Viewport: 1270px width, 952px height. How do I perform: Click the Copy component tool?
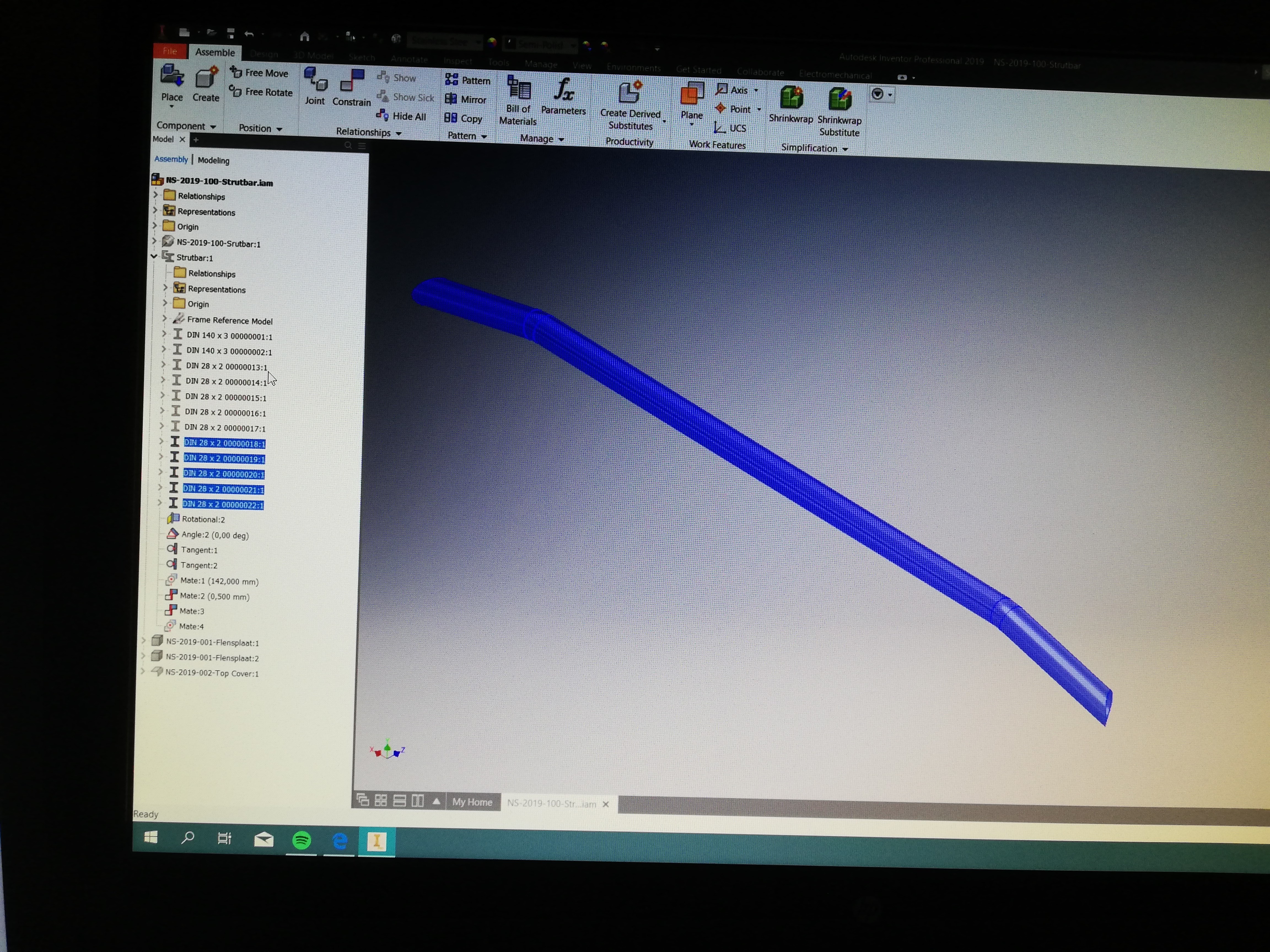click(x=463, y=118)
